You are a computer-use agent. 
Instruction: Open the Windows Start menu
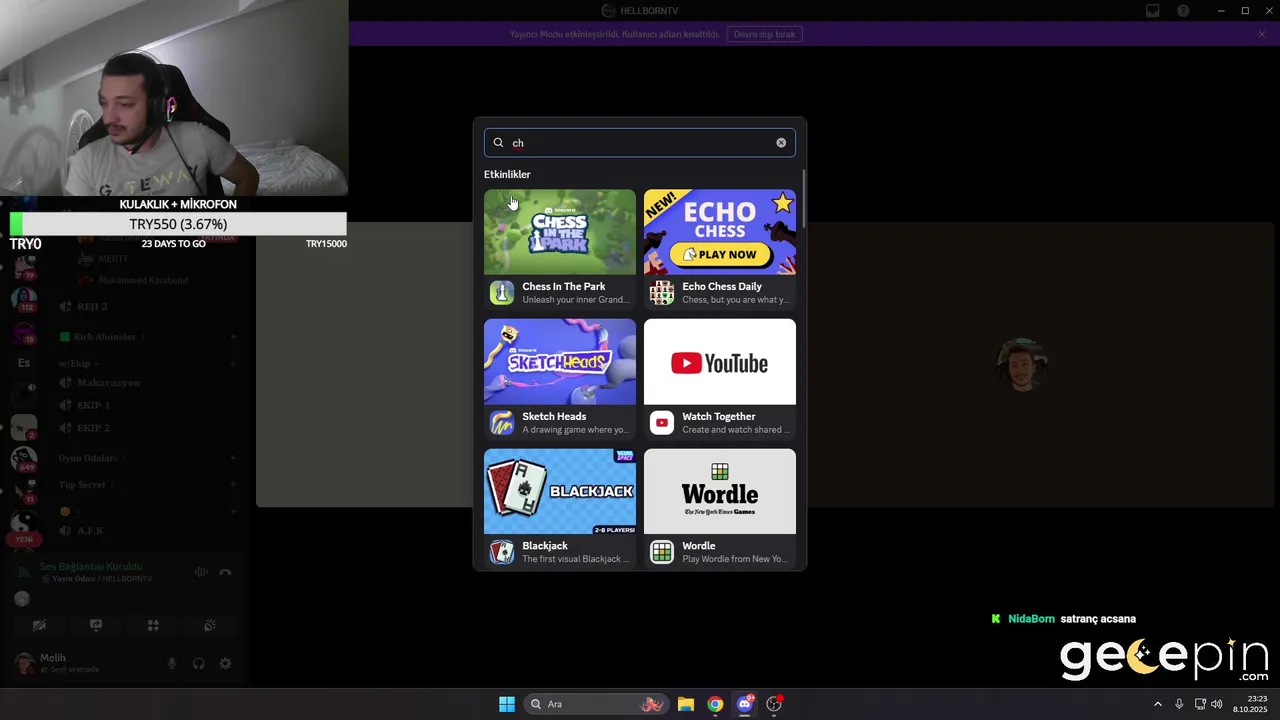(507, 704)
